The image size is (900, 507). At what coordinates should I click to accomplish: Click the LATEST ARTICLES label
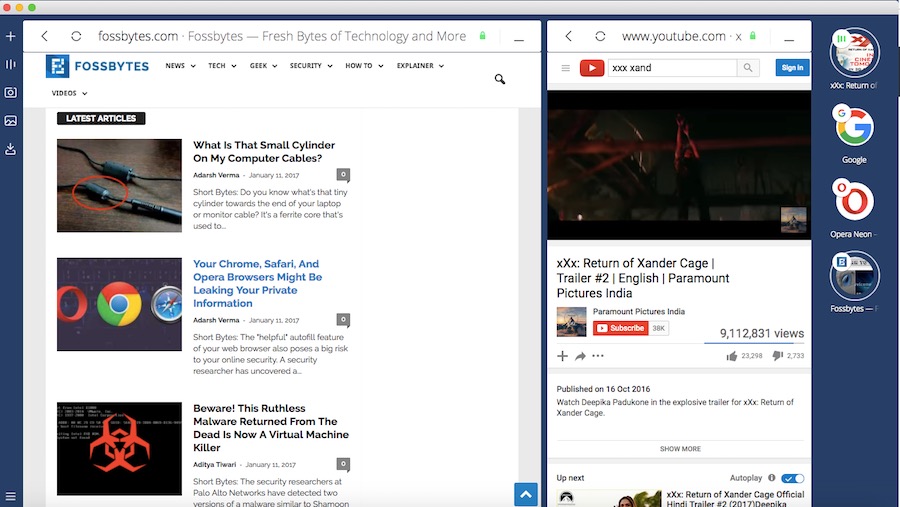coord(101,118)
